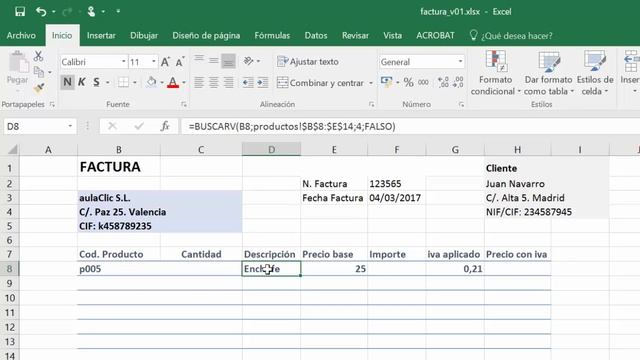Screen dimensions: 640x360
Task: Increase decimal places
Action: click(443, 82)
